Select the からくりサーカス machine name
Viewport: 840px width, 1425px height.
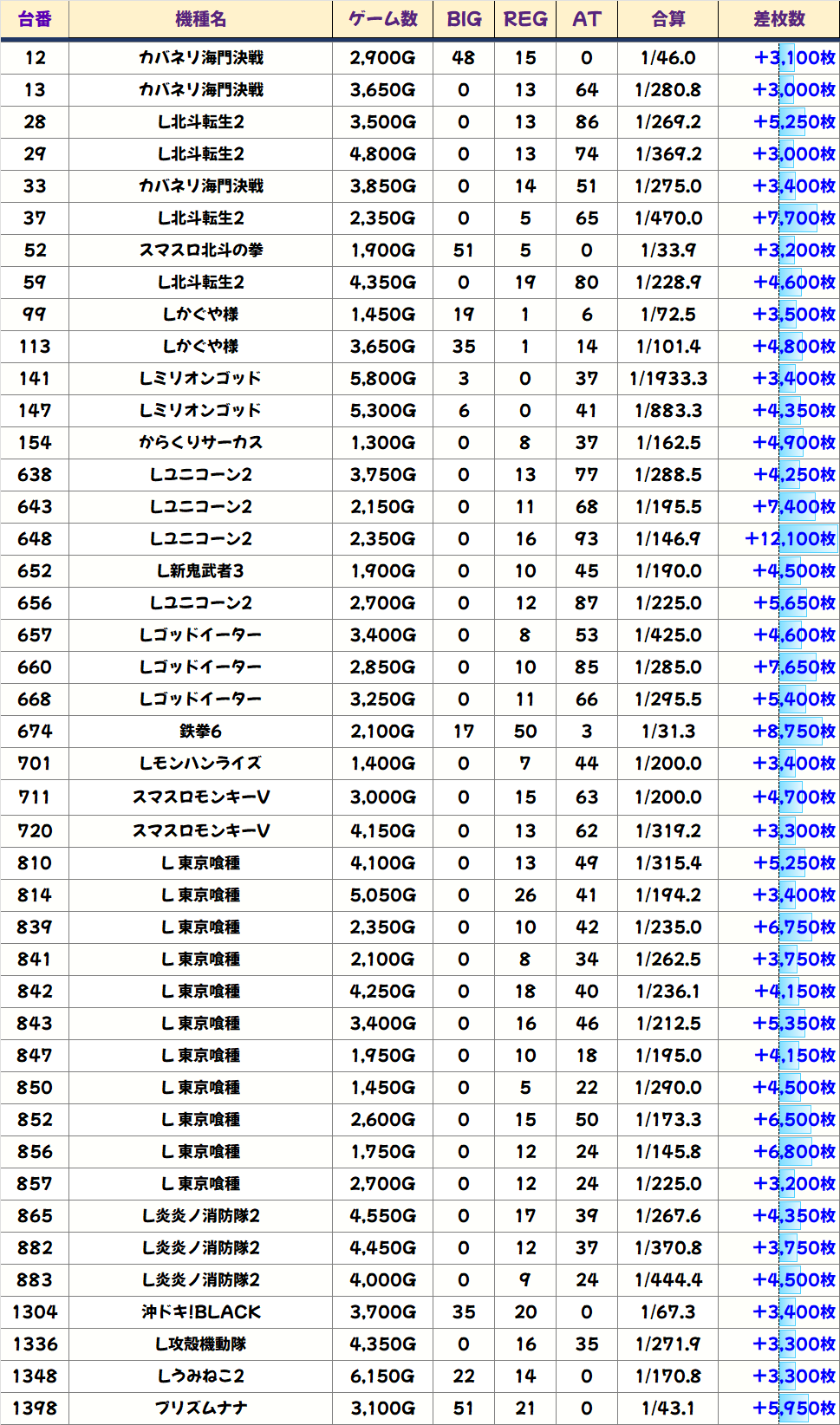coord(200,443)
